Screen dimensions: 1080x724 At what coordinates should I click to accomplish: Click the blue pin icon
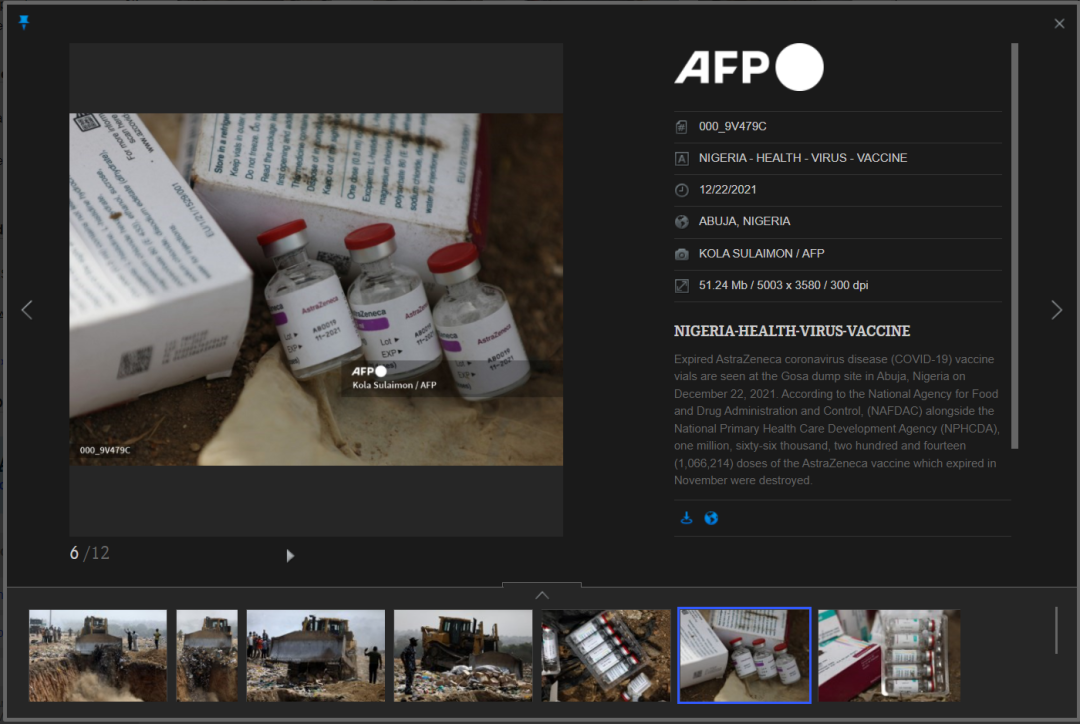pos(23,22)
